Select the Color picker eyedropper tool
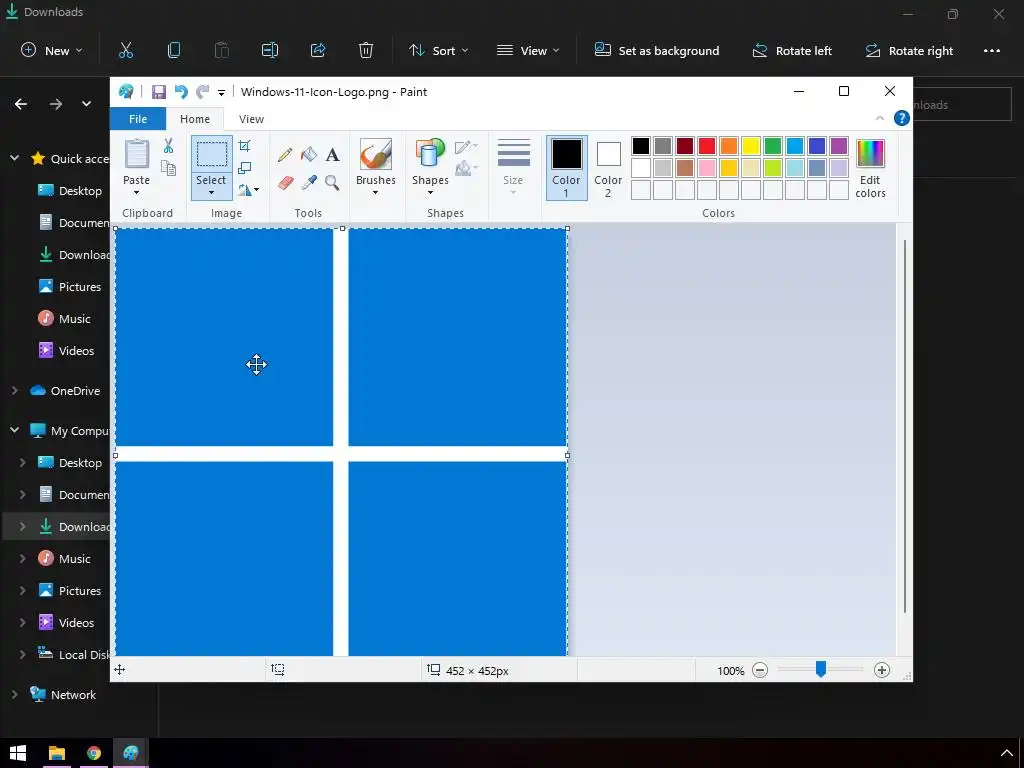This screenshot has height=768, width=1024. (x=308, y=182)
